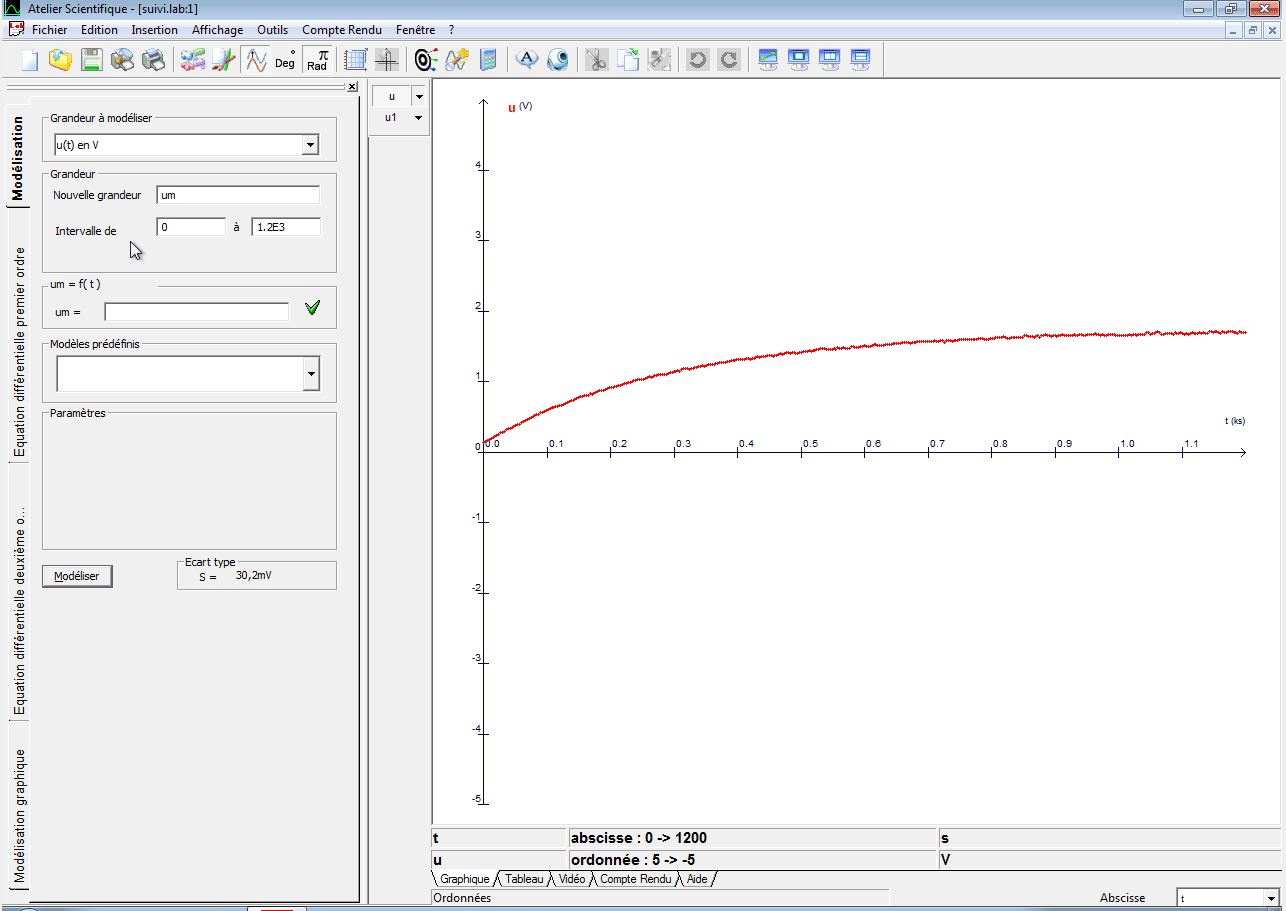Click the Intervalle start value field
The image size is (1286, 911).
[x=191, y=227]
